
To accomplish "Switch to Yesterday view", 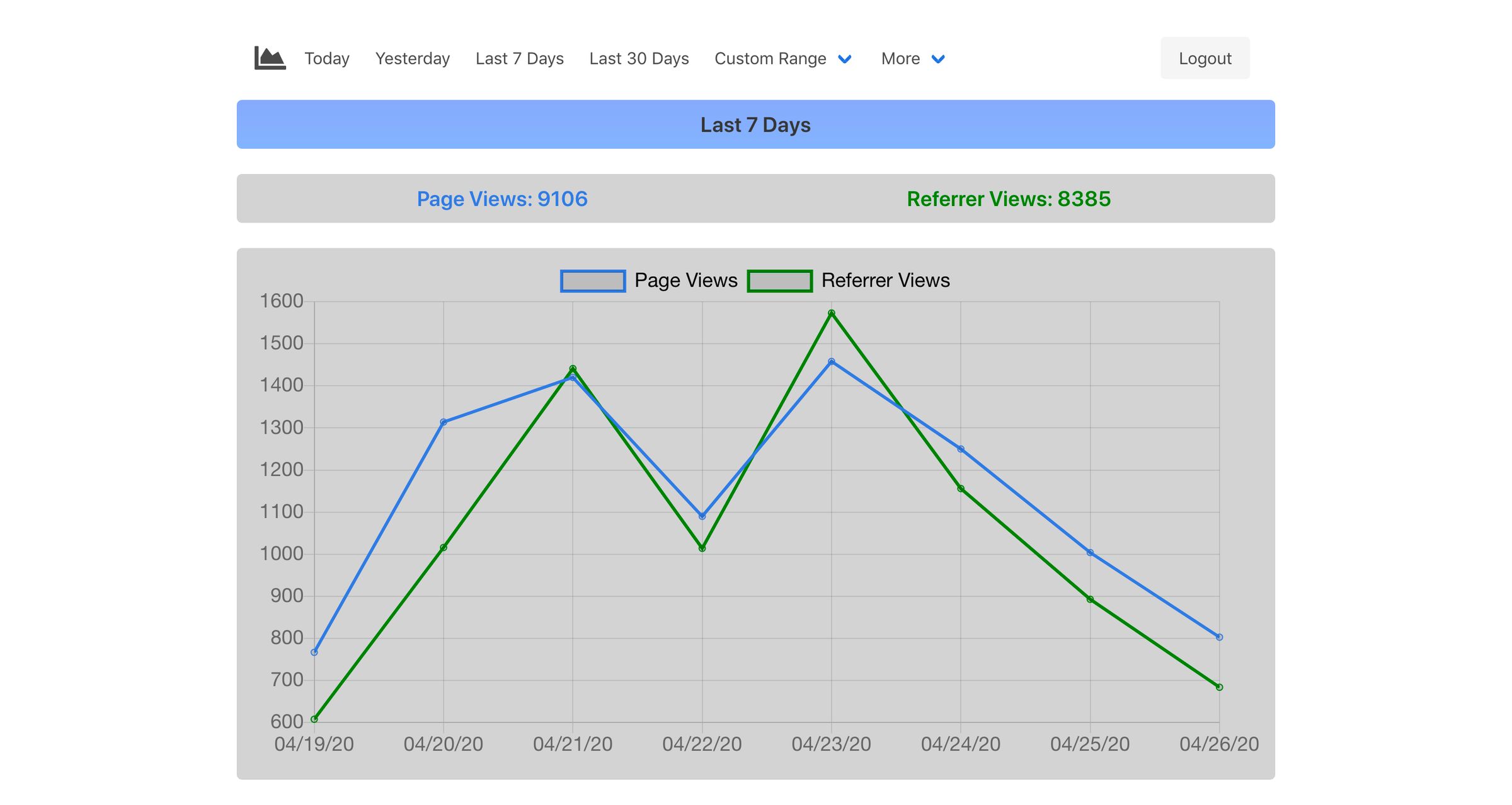I will tap(412, 58).
